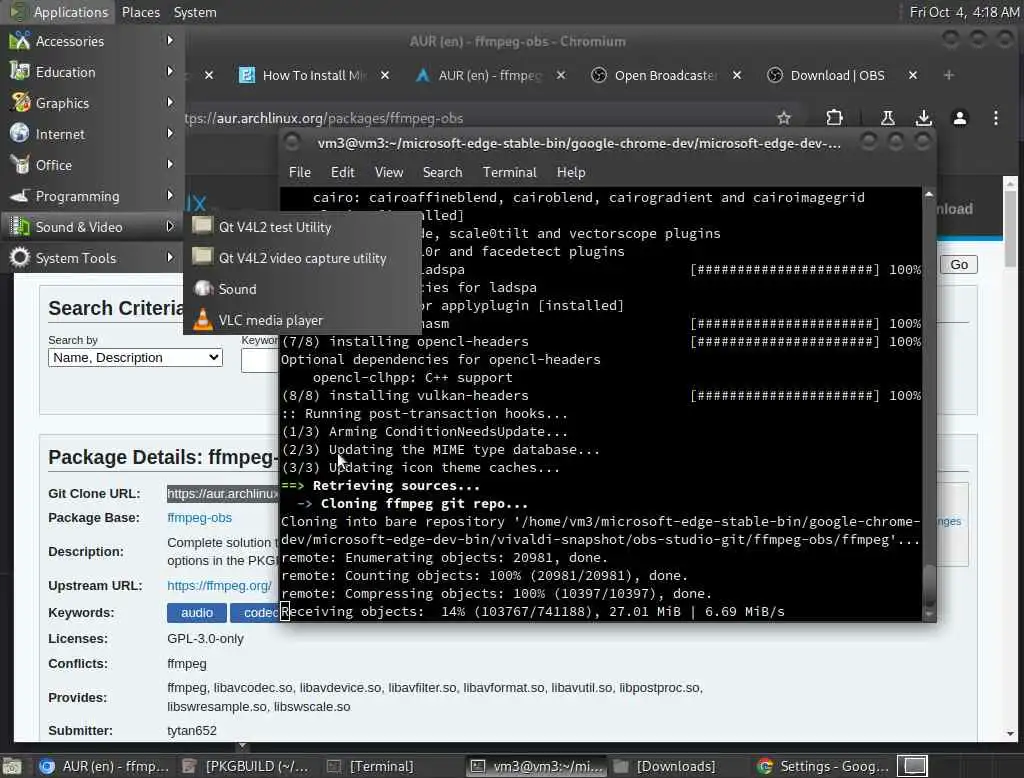
Task: Click the Go search button
Action: 959,265
